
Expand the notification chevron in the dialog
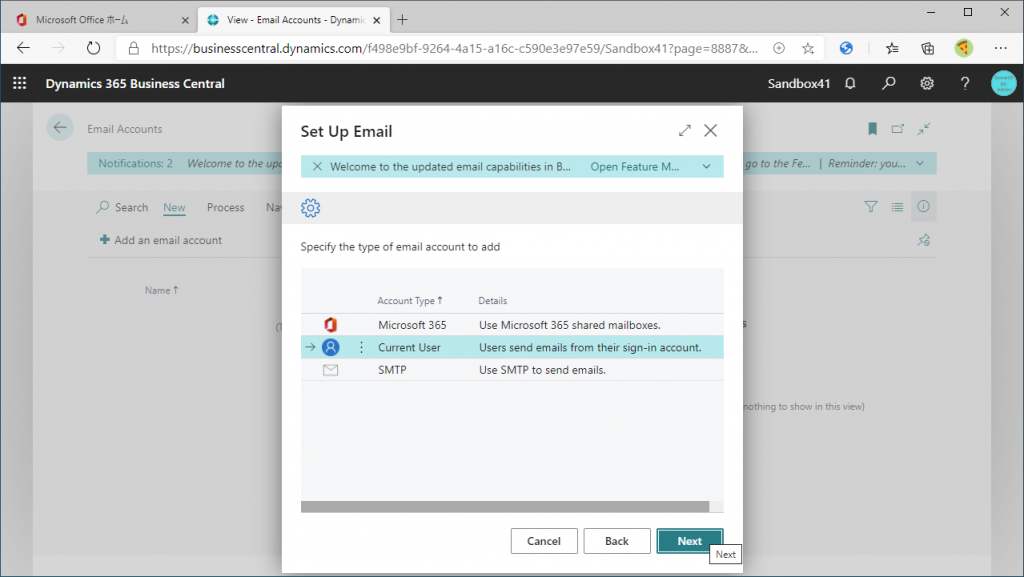[707, 166]
